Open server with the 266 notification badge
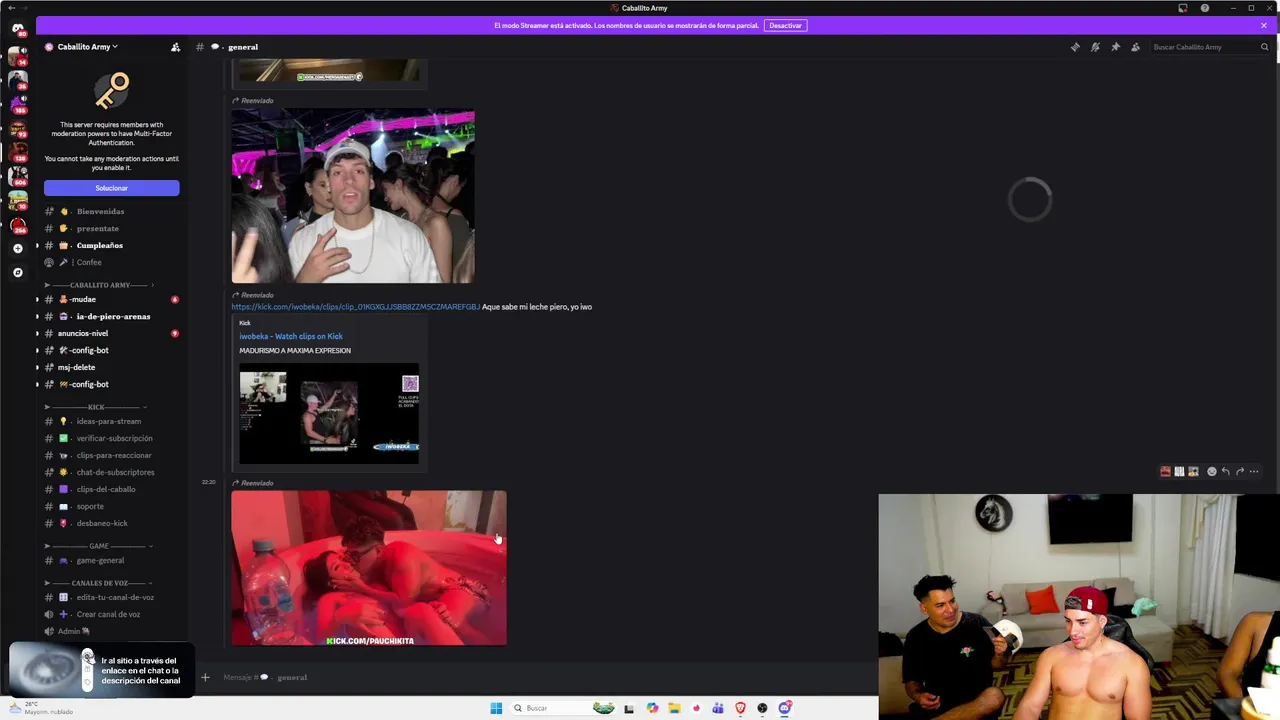 point(17,224)
